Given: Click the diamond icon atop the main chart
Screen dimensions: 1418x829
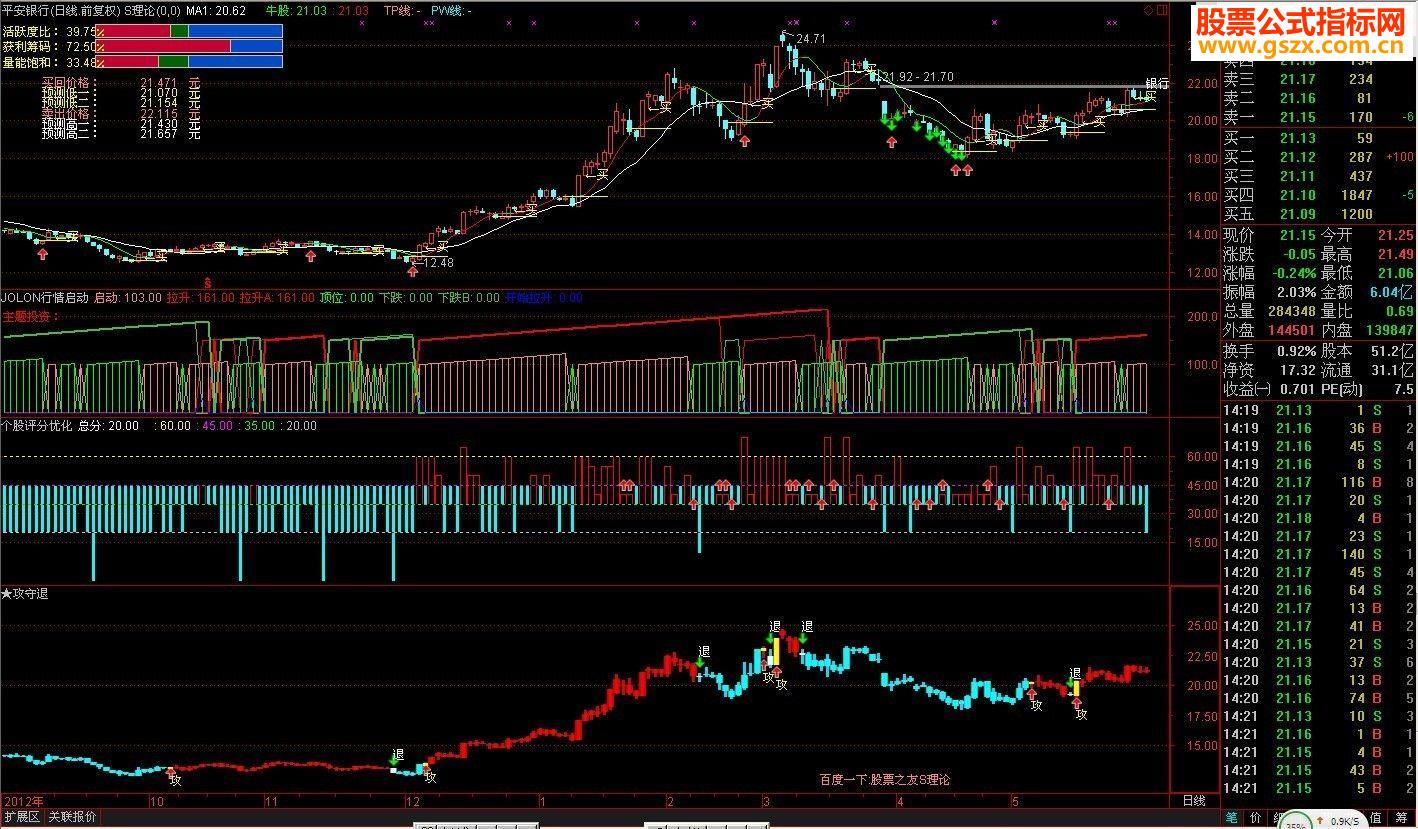Looking at the screenshot, I should coord(1149,9).
